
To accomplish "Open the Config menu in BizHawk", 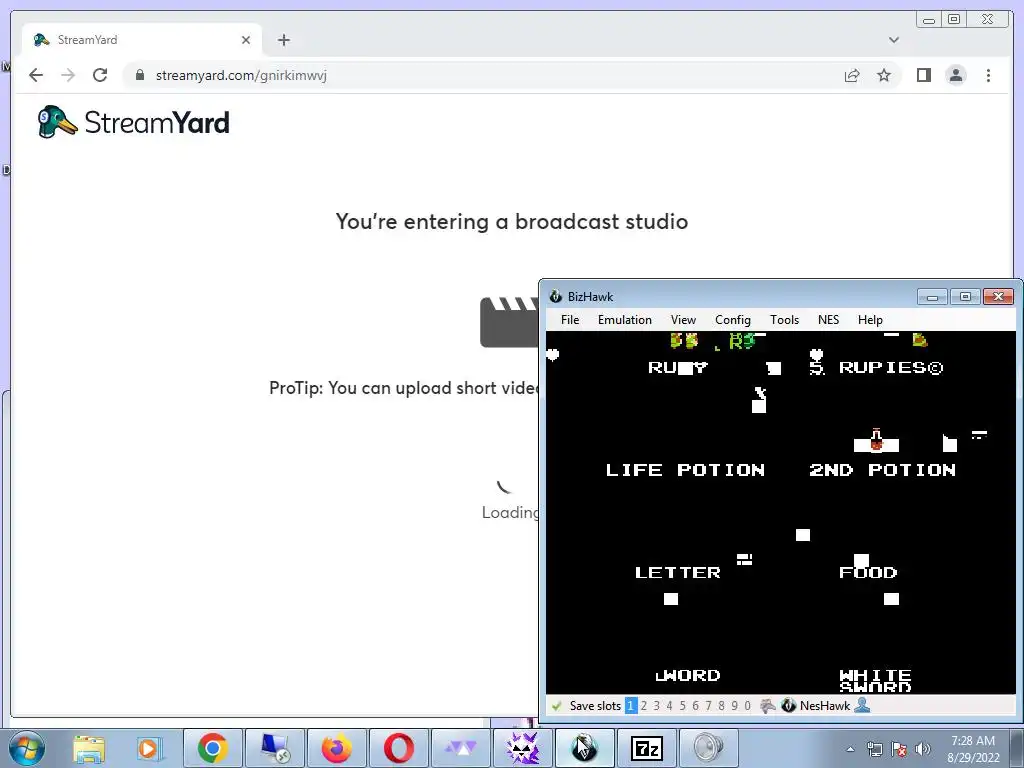I will (733, 320).
